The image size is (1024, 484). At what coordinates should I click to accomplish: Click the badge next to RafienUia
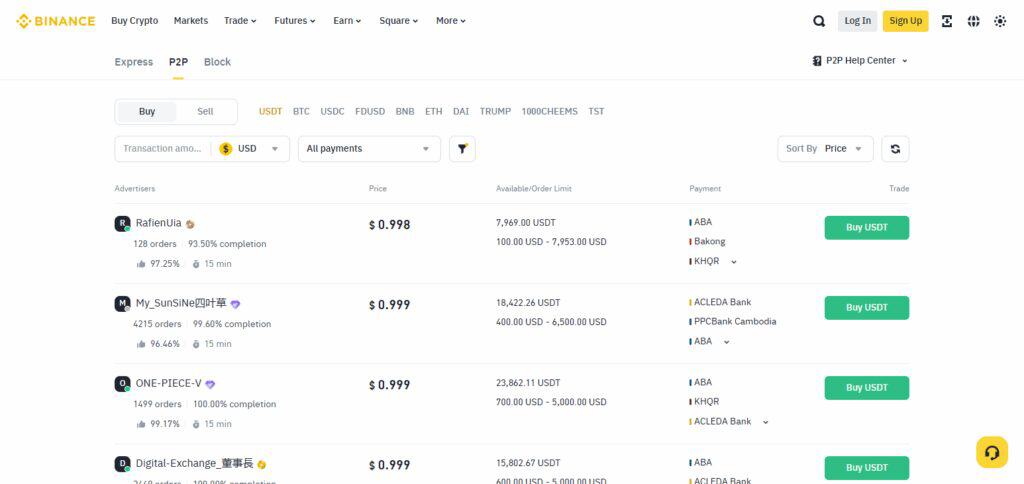tap(190, 224)
